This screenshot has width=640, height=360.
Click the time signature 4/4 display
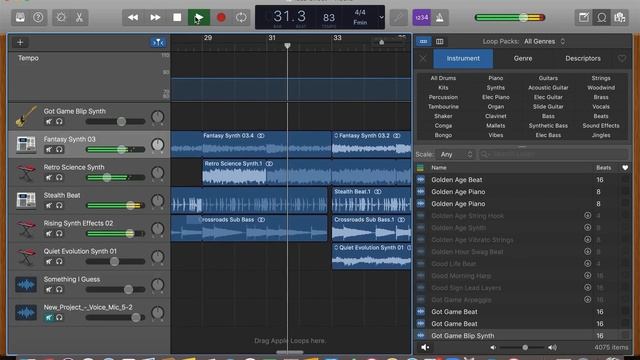[x=360, y=13]
